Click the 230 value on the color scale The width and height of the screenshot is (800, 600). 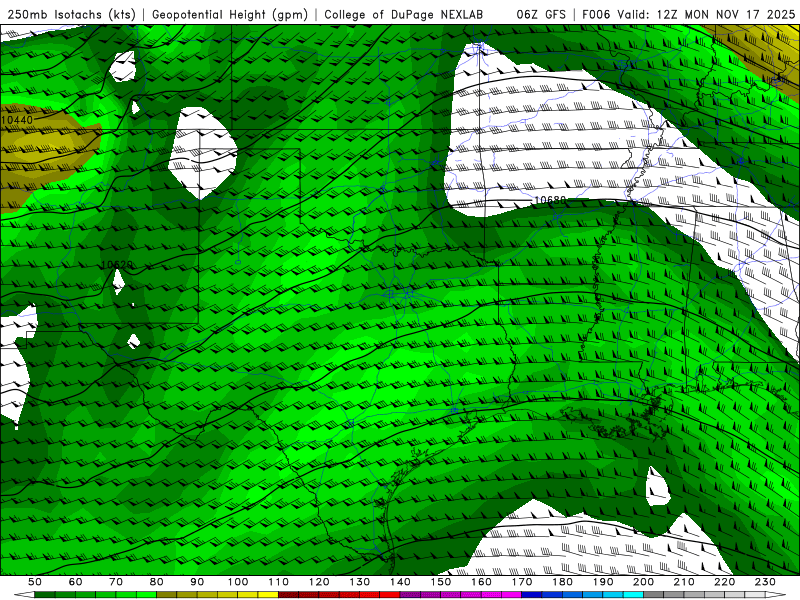coord(765,582)
